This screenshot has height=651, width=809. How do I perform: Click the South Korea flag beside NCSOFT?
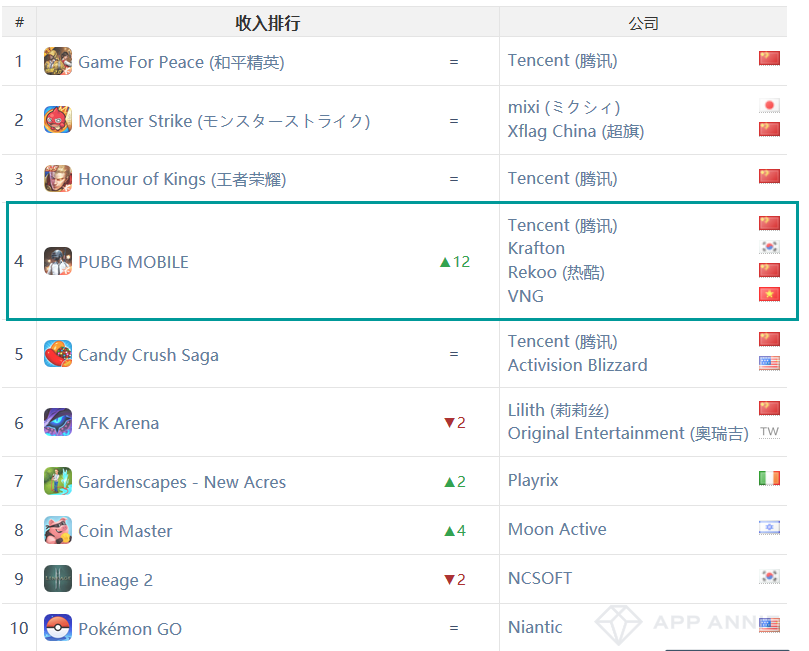(x=769, y=577)
